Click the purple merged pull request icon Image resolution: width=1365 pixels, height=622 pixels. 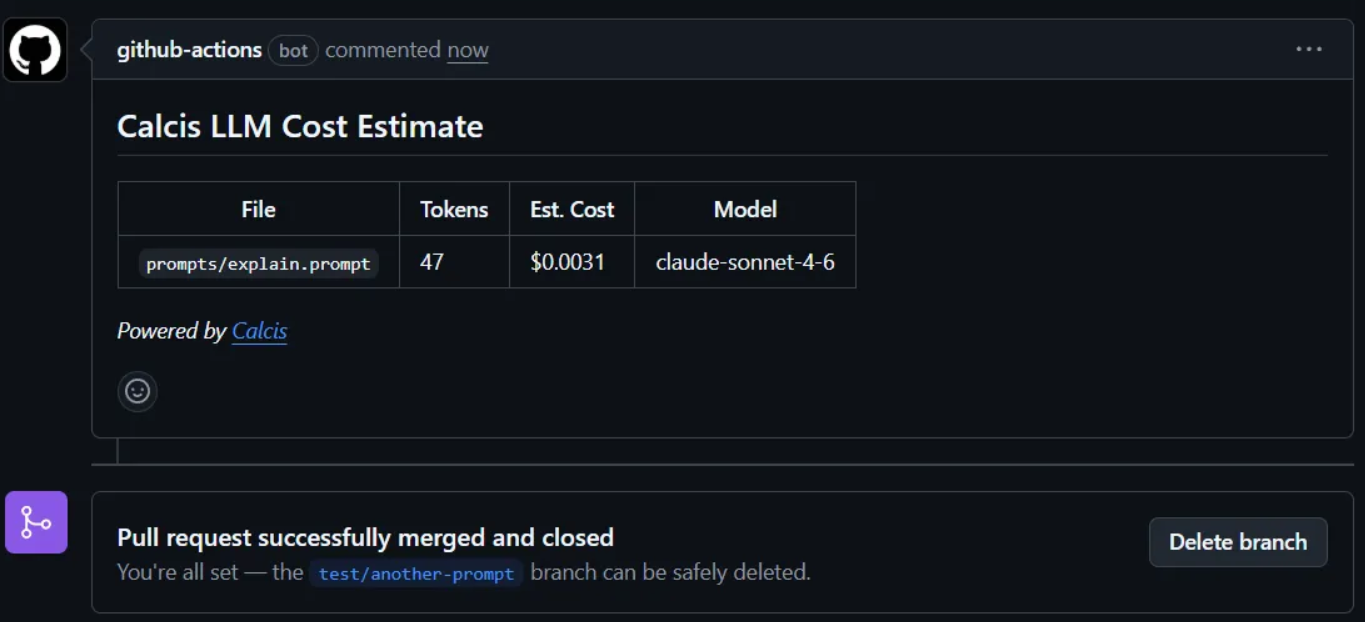[36, 522]
